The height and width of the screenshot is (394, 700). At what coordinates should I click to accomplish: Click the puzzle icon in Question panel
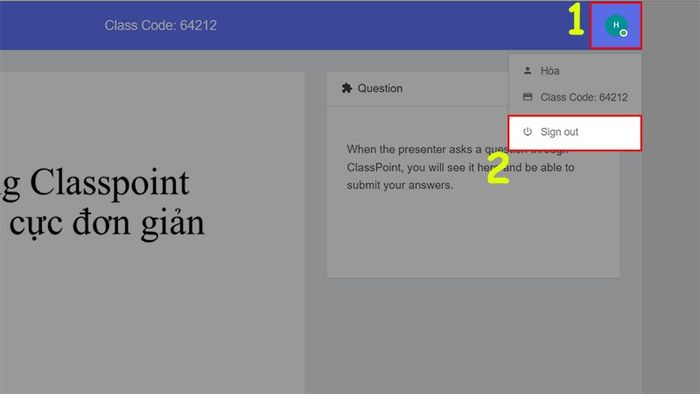(347, 88)
